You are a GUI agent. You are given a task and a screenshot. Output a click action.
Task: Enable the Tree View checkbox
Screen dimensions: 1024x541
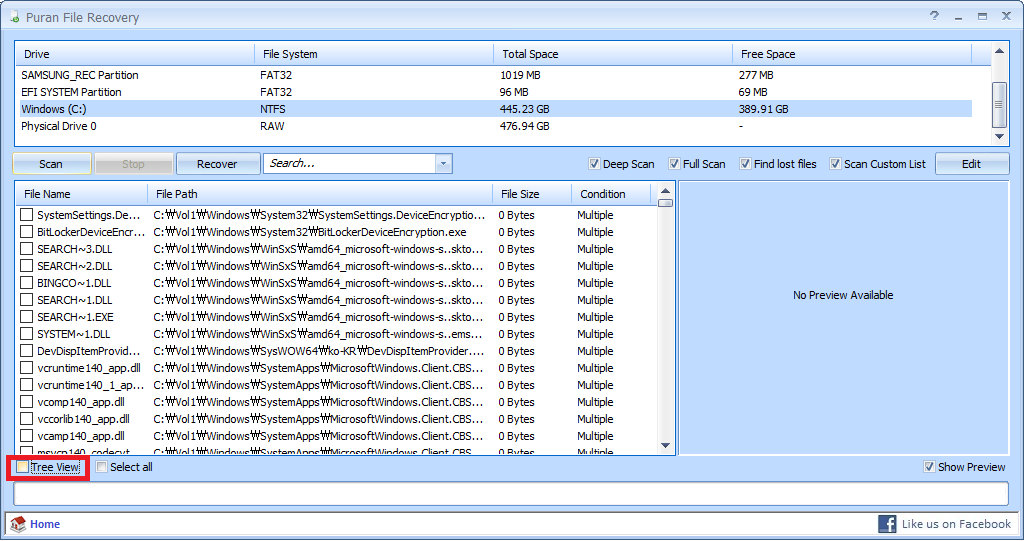coord(23,467)
